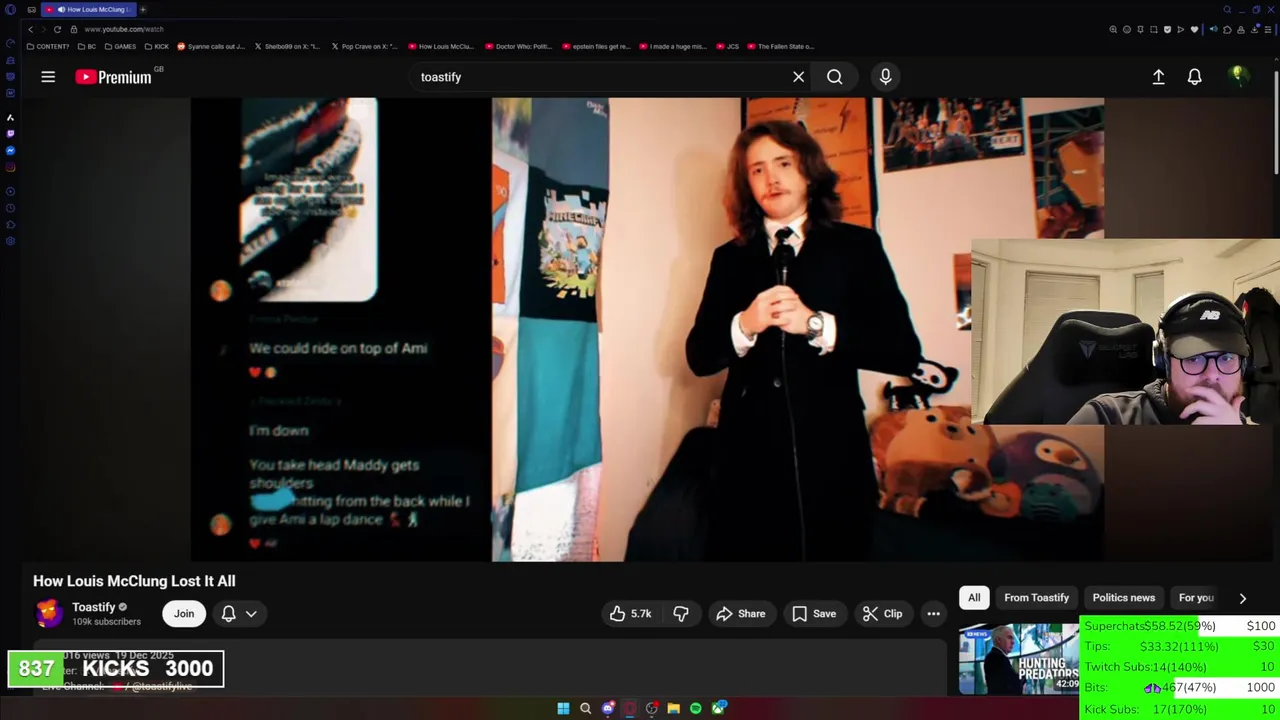Open the Twitch sidebar icon
The height and width of the screenshot is (720, 1280).
click(10, 133)
